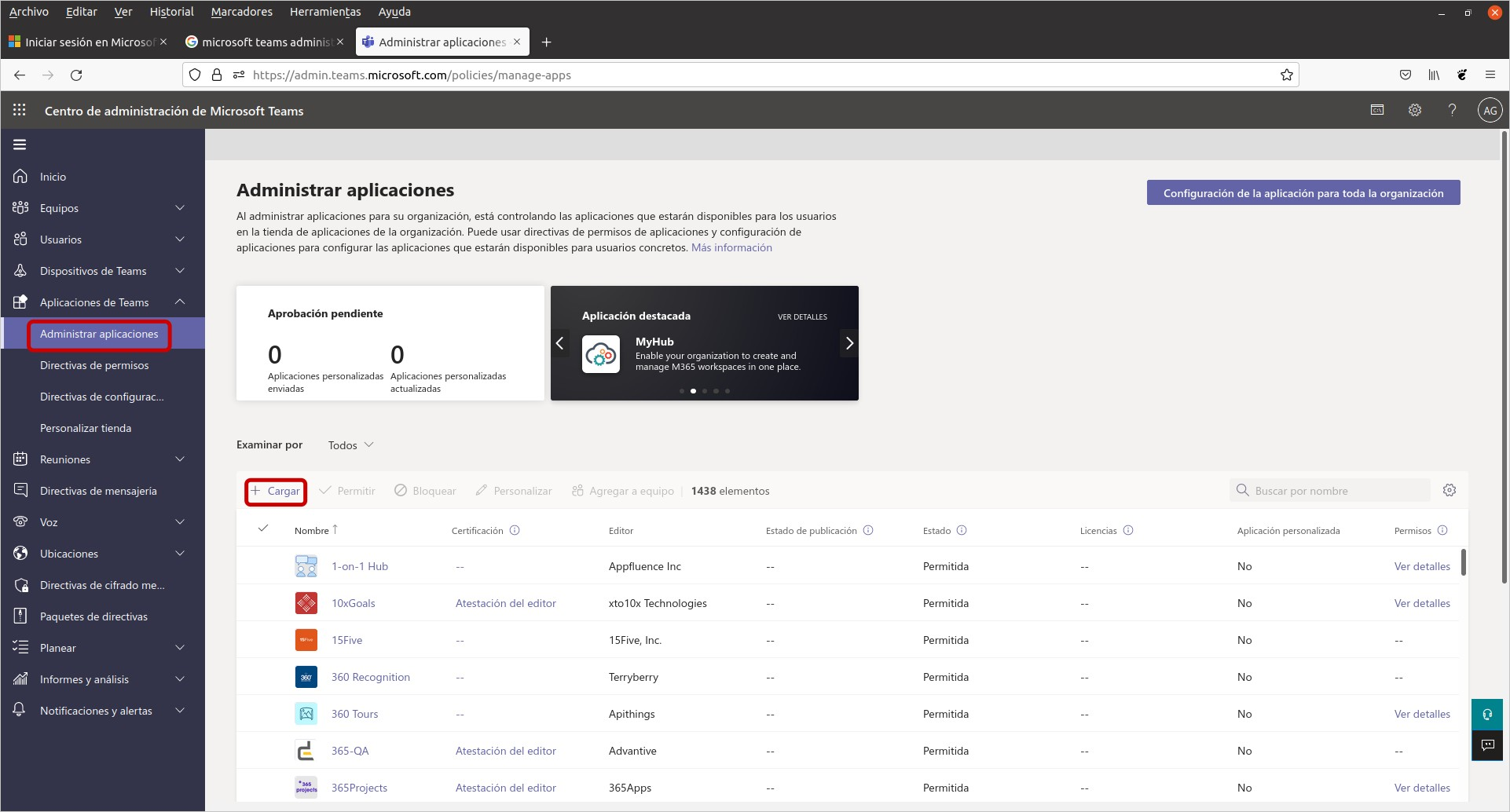The image size is (1510, 812).
Task: Open the 360 Recognition app icon
Action: [x=306, y=677]
